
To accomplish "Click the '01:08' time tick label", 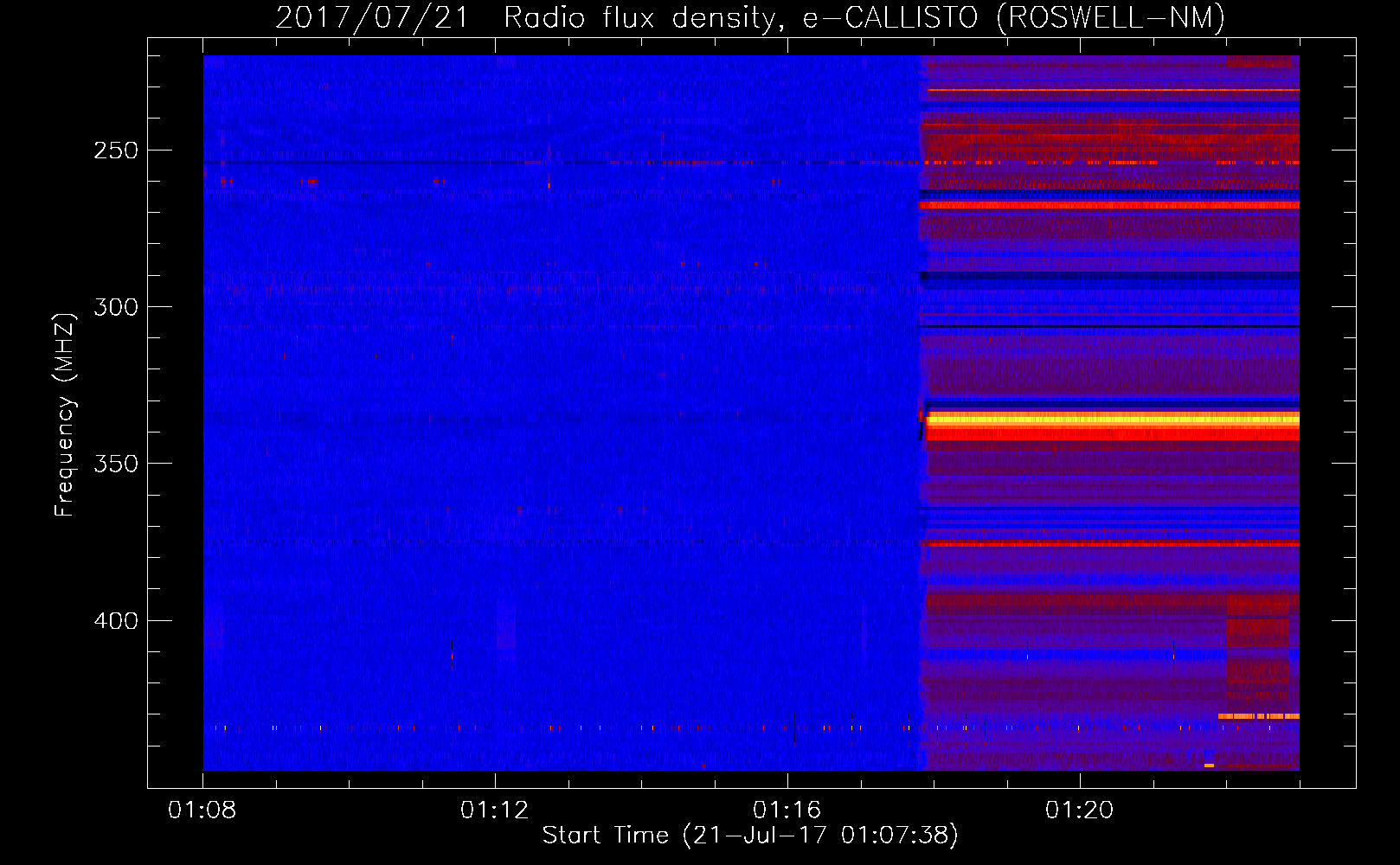I will point(202,811).
